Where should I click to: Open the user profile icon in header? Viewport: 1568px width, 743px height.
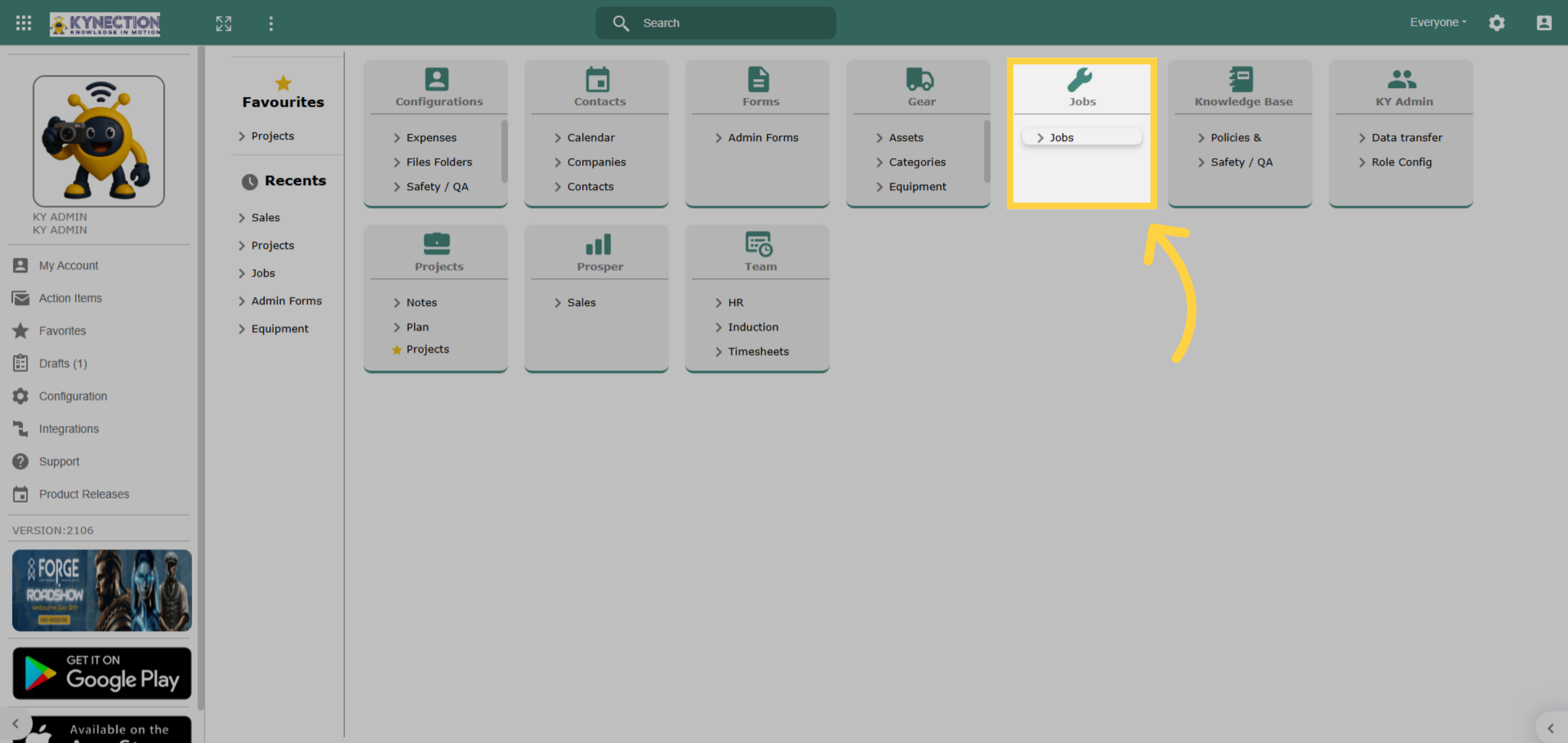[1544, 23]
